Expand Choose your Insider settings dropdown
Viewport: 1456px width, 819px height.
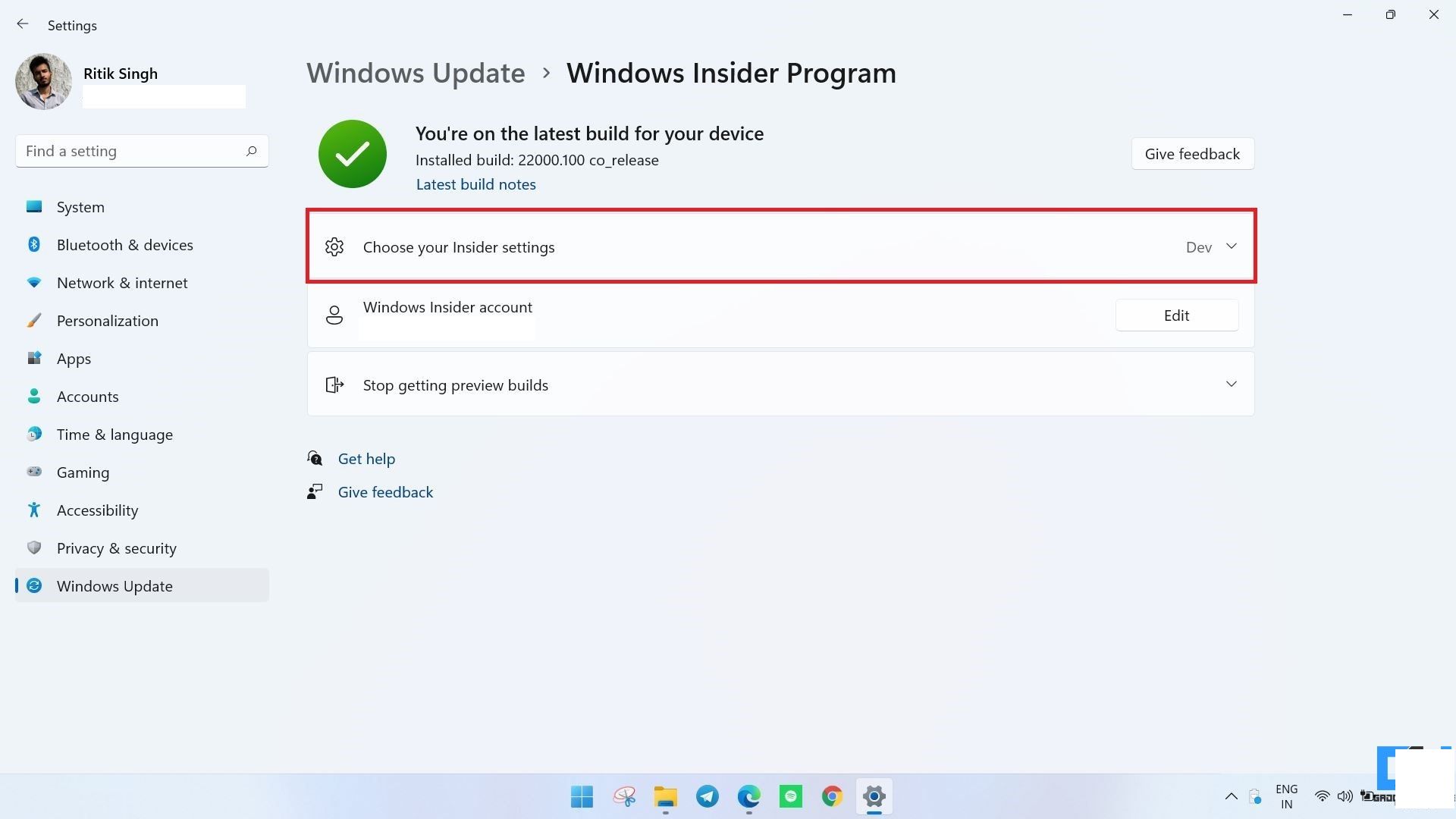pyautogui.click(x=1231, y=246)
